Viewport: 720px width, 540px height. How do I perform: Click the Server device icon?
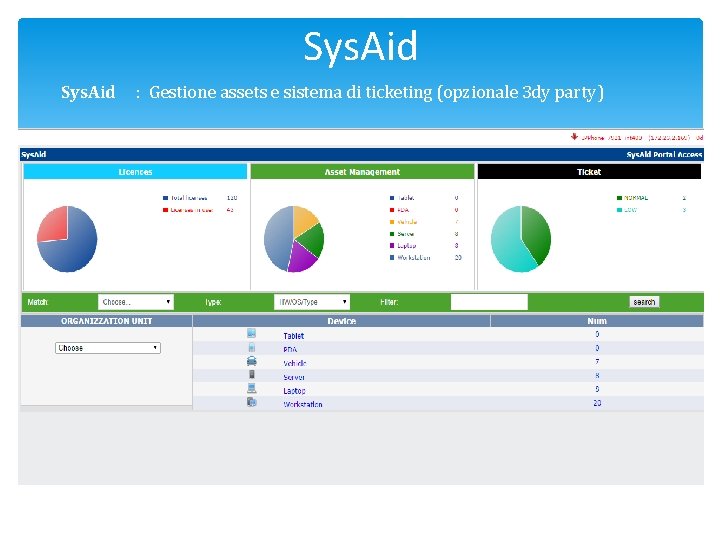coord(252,375)
